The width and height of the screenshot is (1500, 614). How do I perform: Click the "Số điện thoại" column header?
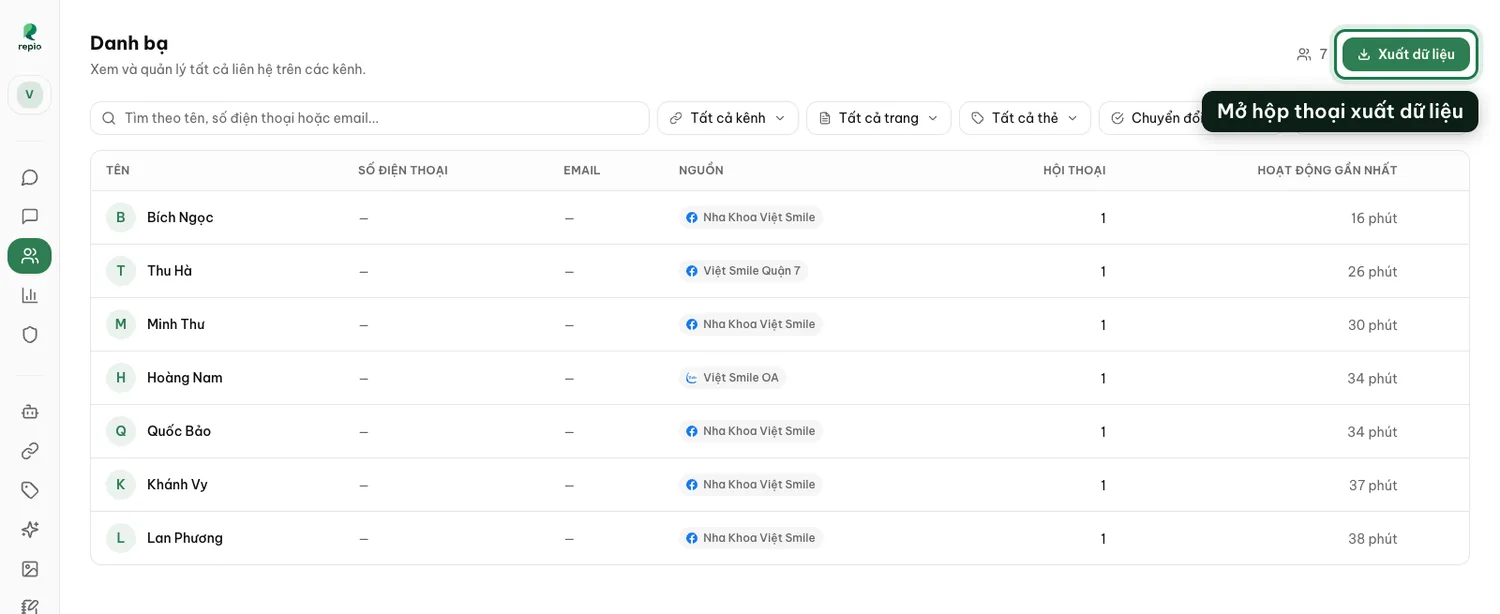click(403, 170)
